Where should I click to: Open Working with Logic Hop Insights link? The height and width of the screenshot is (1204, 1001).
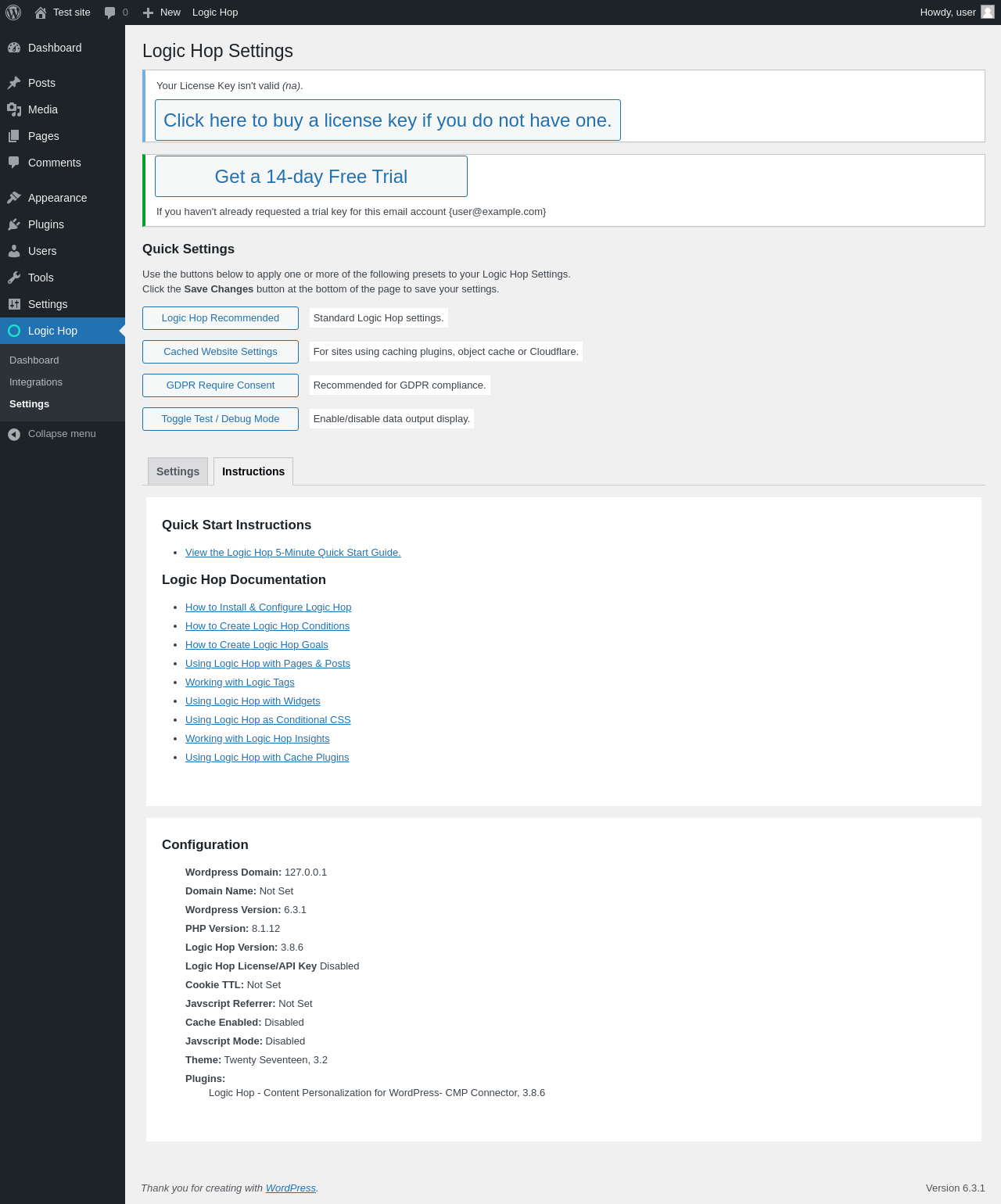point(257,739)
